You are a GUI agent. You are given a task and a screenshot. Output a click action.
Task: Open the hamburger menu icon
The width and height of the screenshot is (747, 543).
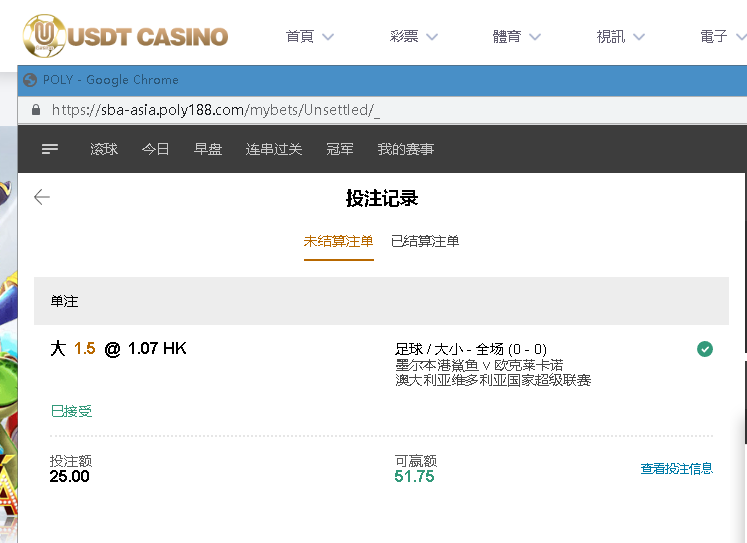pos(50,149)
